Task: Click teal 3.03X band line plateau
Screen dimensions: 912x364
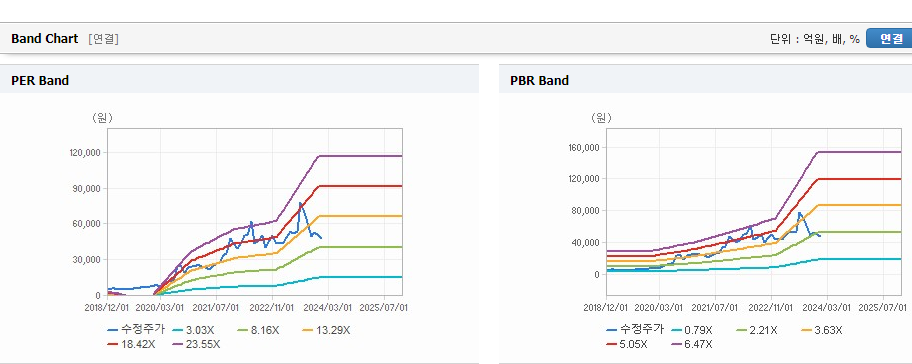Action: tap(361, 277)
